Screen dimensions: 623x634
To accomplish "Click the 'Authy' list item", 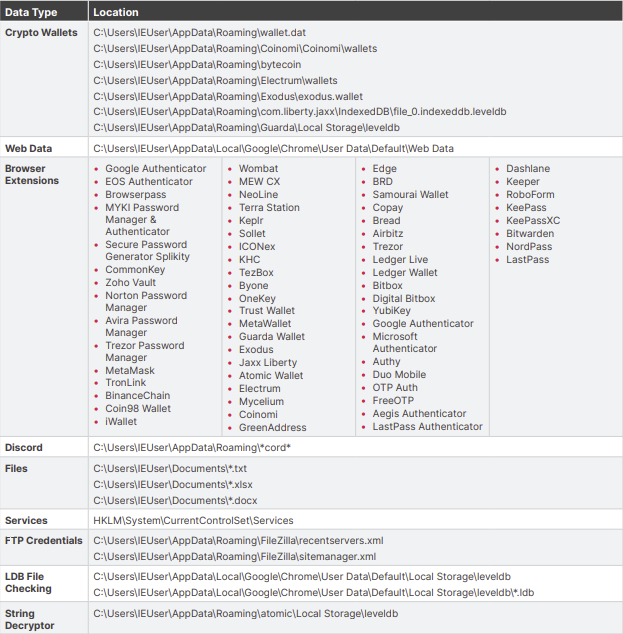I will 386,361.
